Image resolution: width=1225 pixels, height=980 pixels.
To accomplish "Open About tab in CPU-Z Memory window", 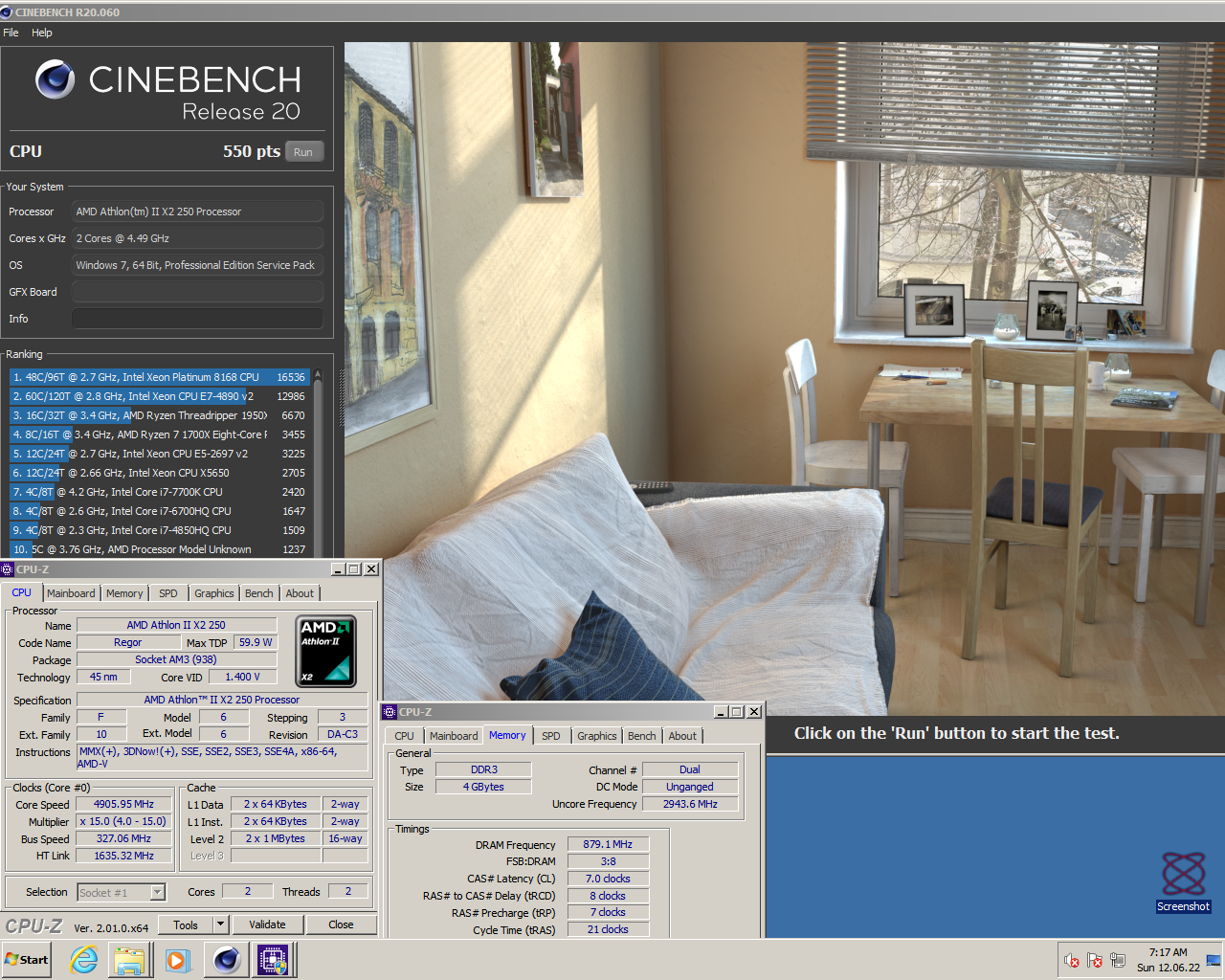I will point(682,736).
